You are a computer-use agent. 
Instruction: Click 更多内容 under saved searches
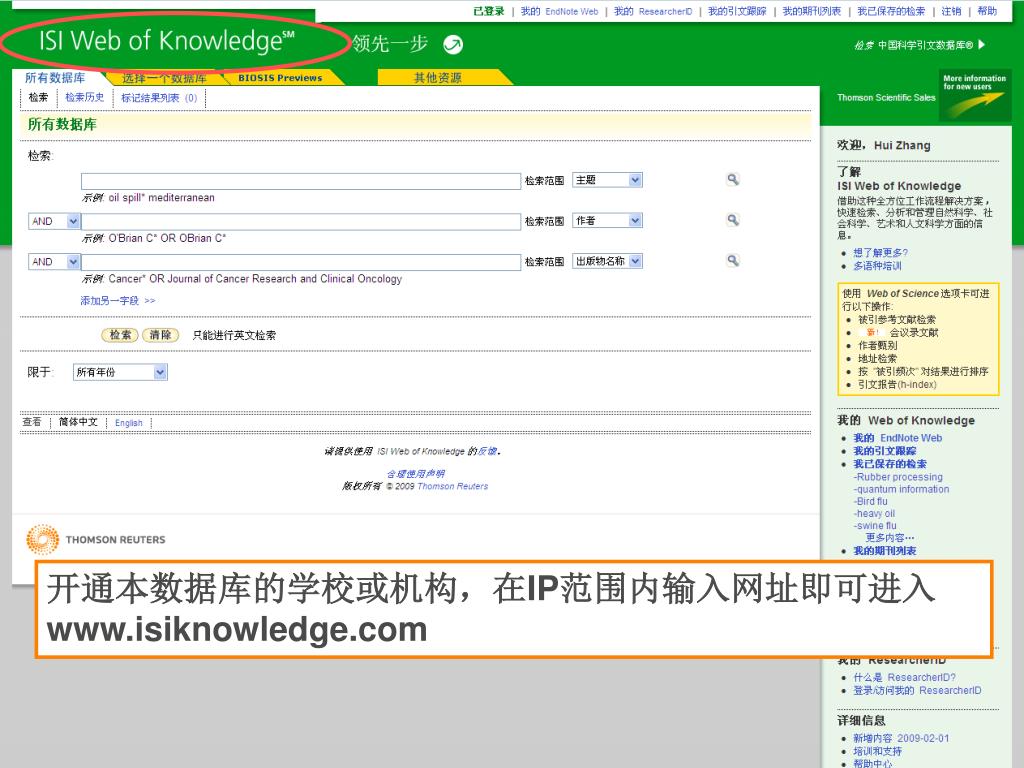(890, 537)
